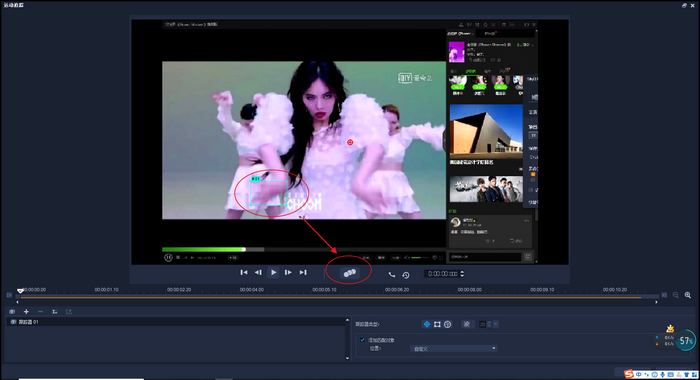Click the timecode up/down stepper arrows
Image resolution: width=700 pixels, height=380 pixels.
462,274
